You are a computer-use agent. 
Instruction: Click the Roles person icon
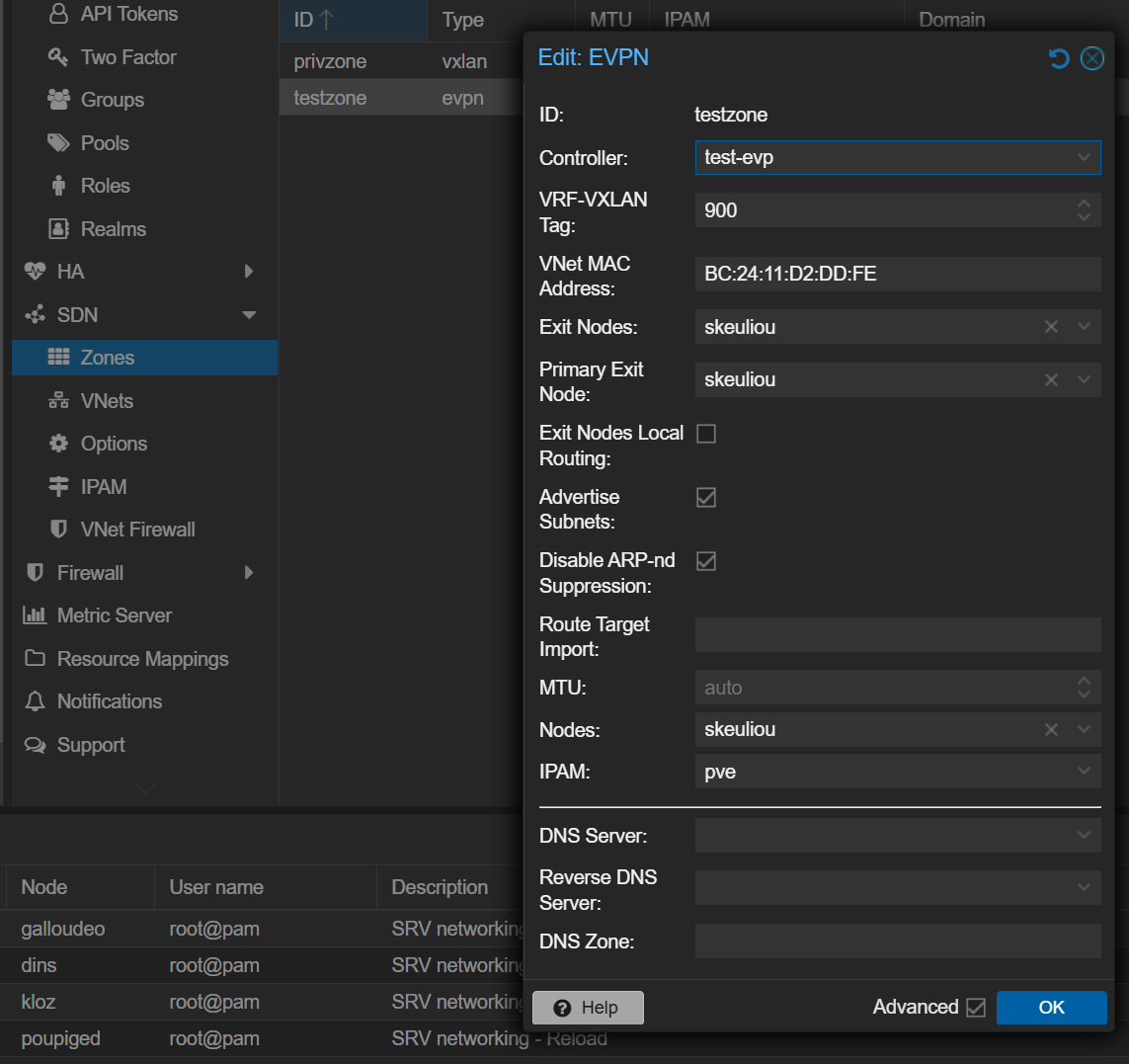pos(58,186)
